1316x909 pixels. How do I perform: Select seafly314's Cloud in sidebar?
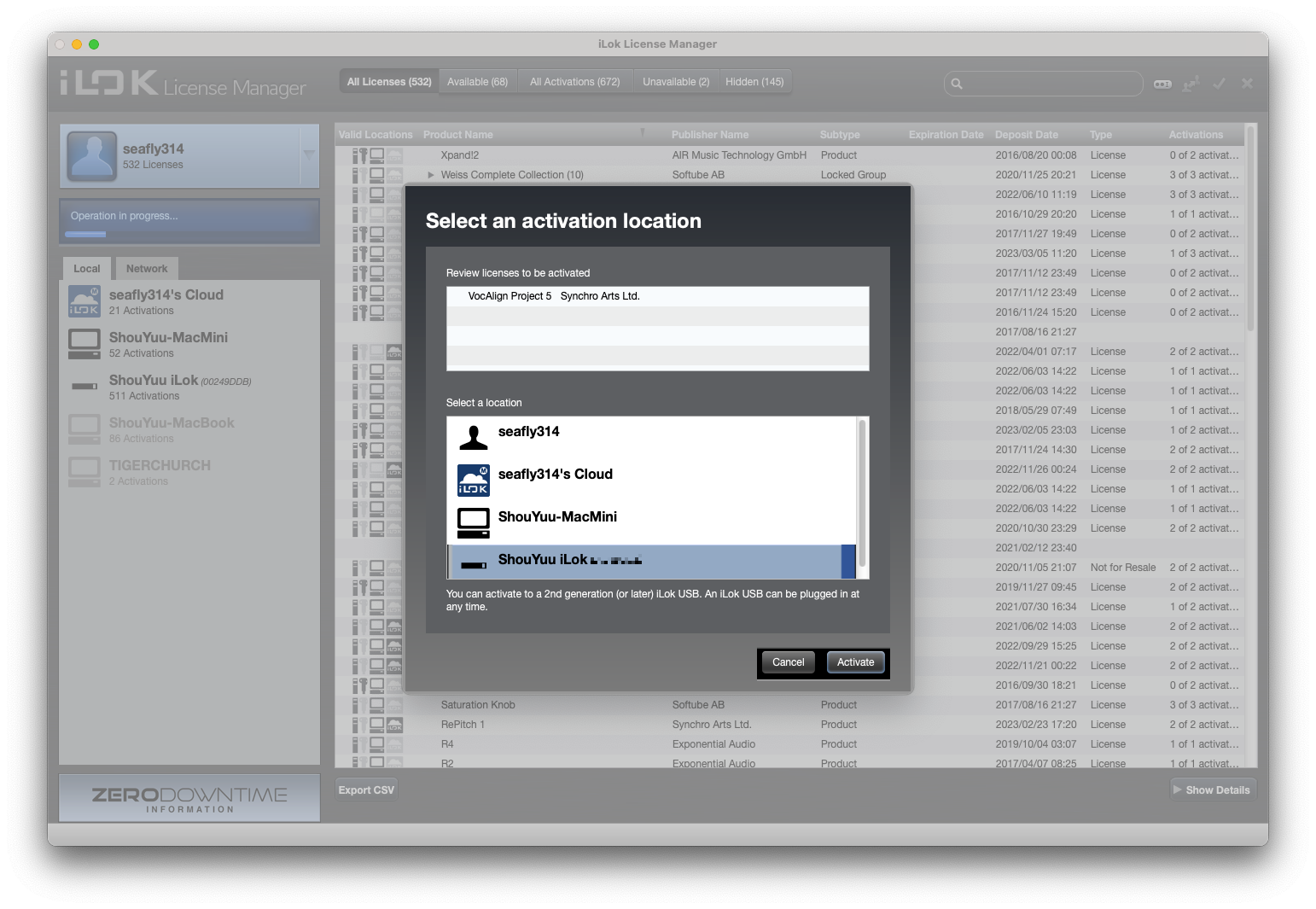tap(189, 302)
